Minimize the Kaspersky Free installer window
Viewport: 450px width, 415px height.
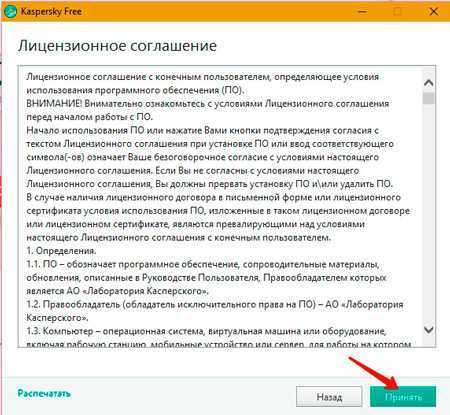[363, 12]
